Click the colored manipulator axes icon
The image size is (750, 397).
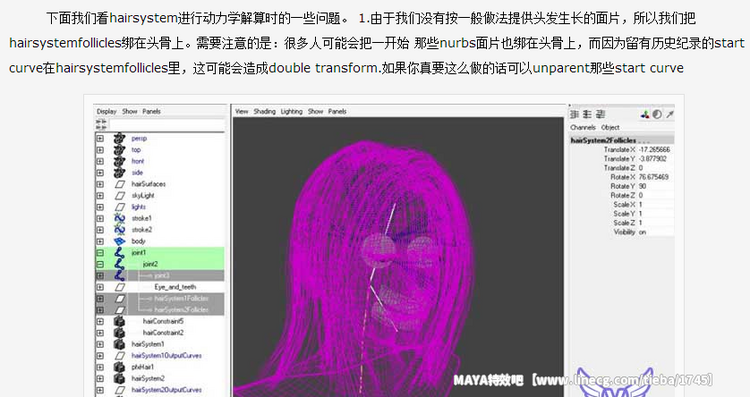(645, 114)
